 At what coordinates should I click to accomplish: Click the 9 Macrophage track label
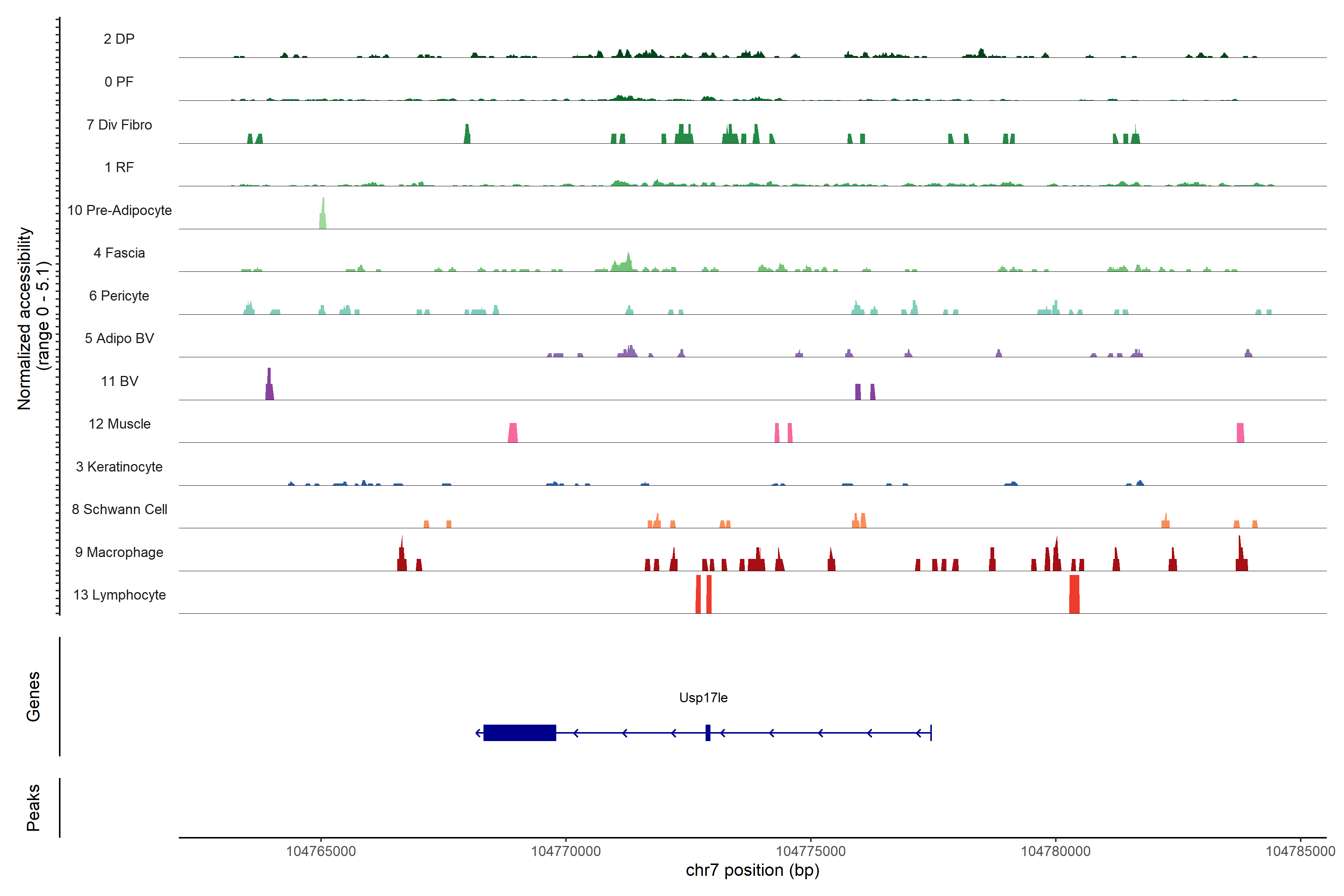119,552
